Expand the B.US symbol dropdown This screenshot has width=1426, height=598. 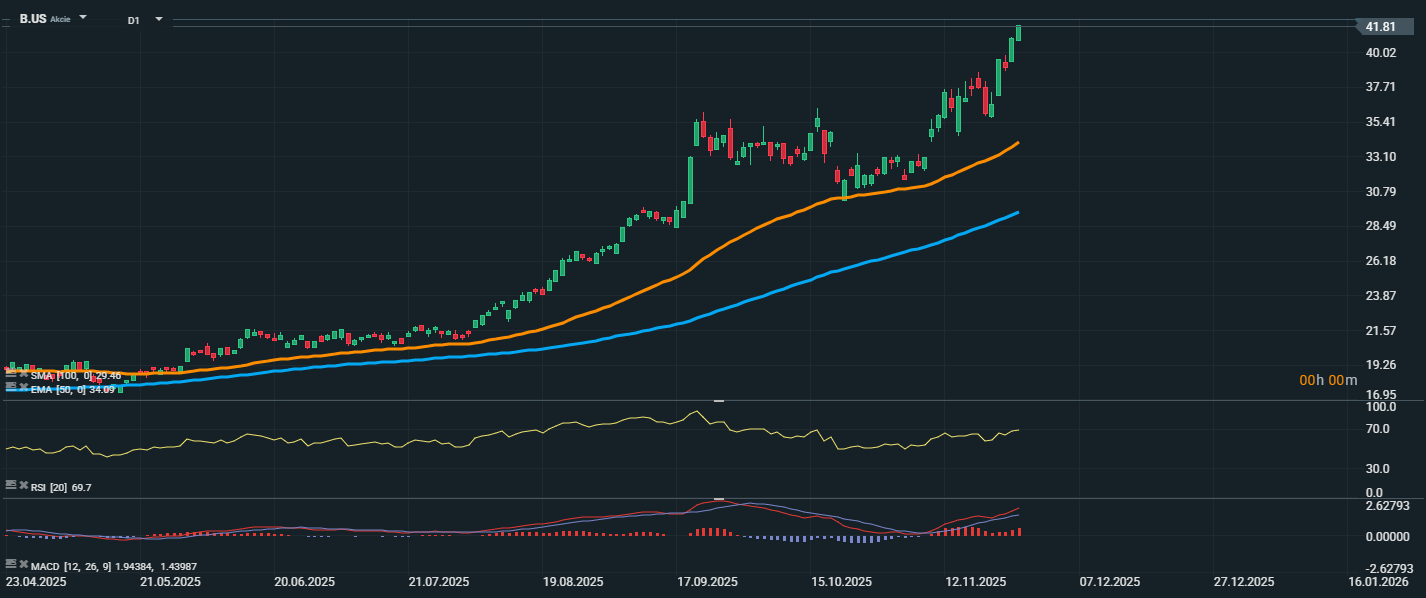[x=83, y=18]
